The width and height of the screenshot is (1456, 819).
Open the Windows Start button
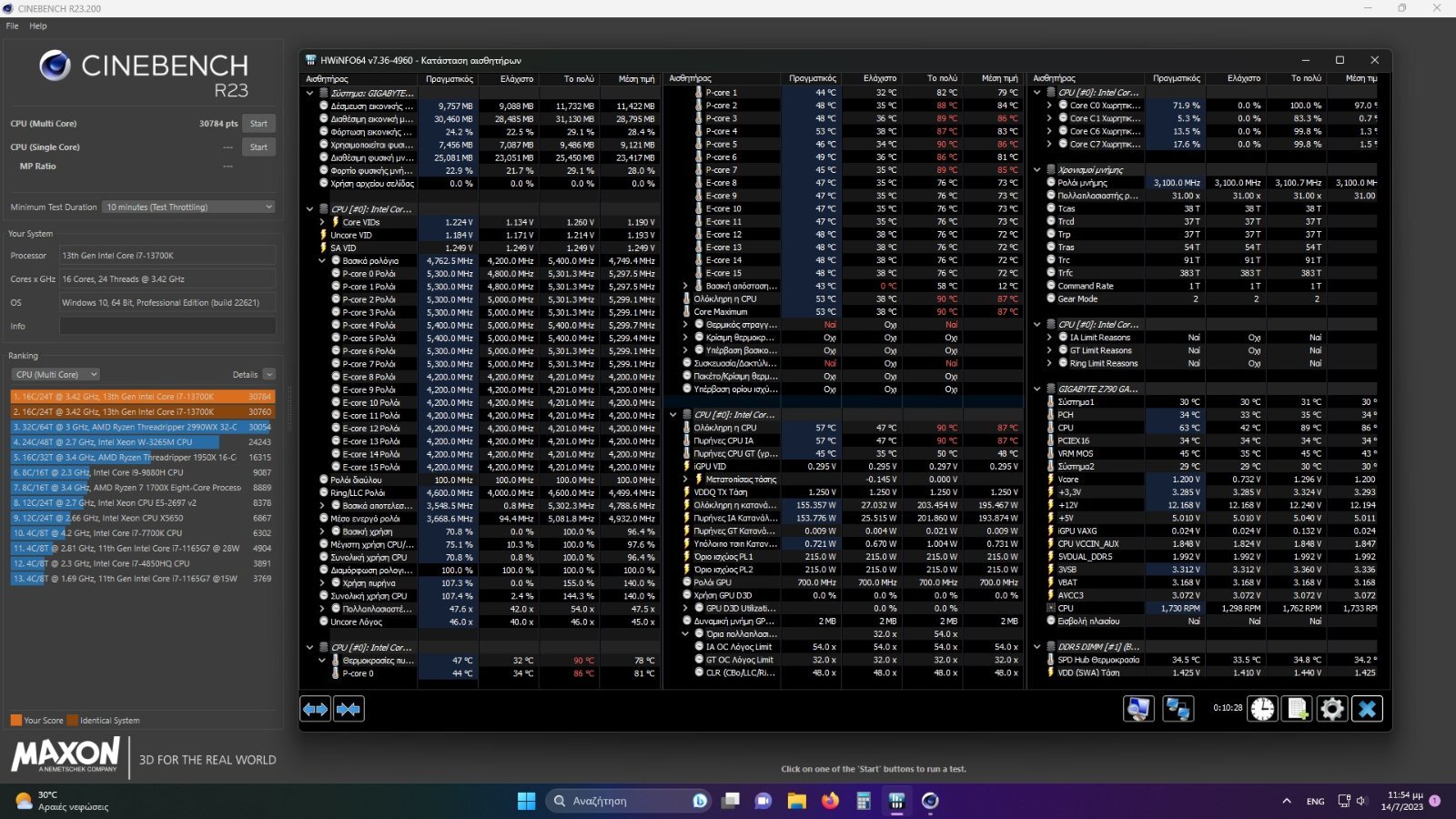(x=526, y=801)
